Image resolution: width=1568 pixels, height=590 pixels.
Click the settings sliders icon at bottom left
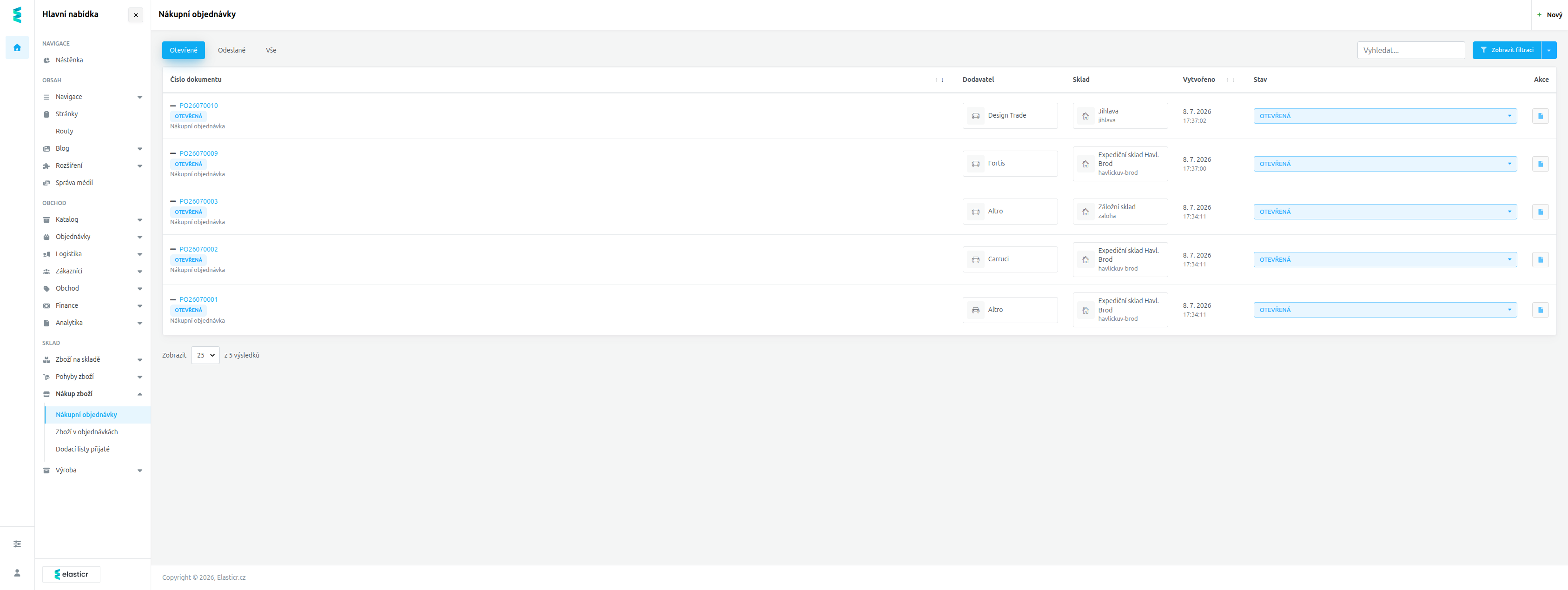tap(17, 544)
